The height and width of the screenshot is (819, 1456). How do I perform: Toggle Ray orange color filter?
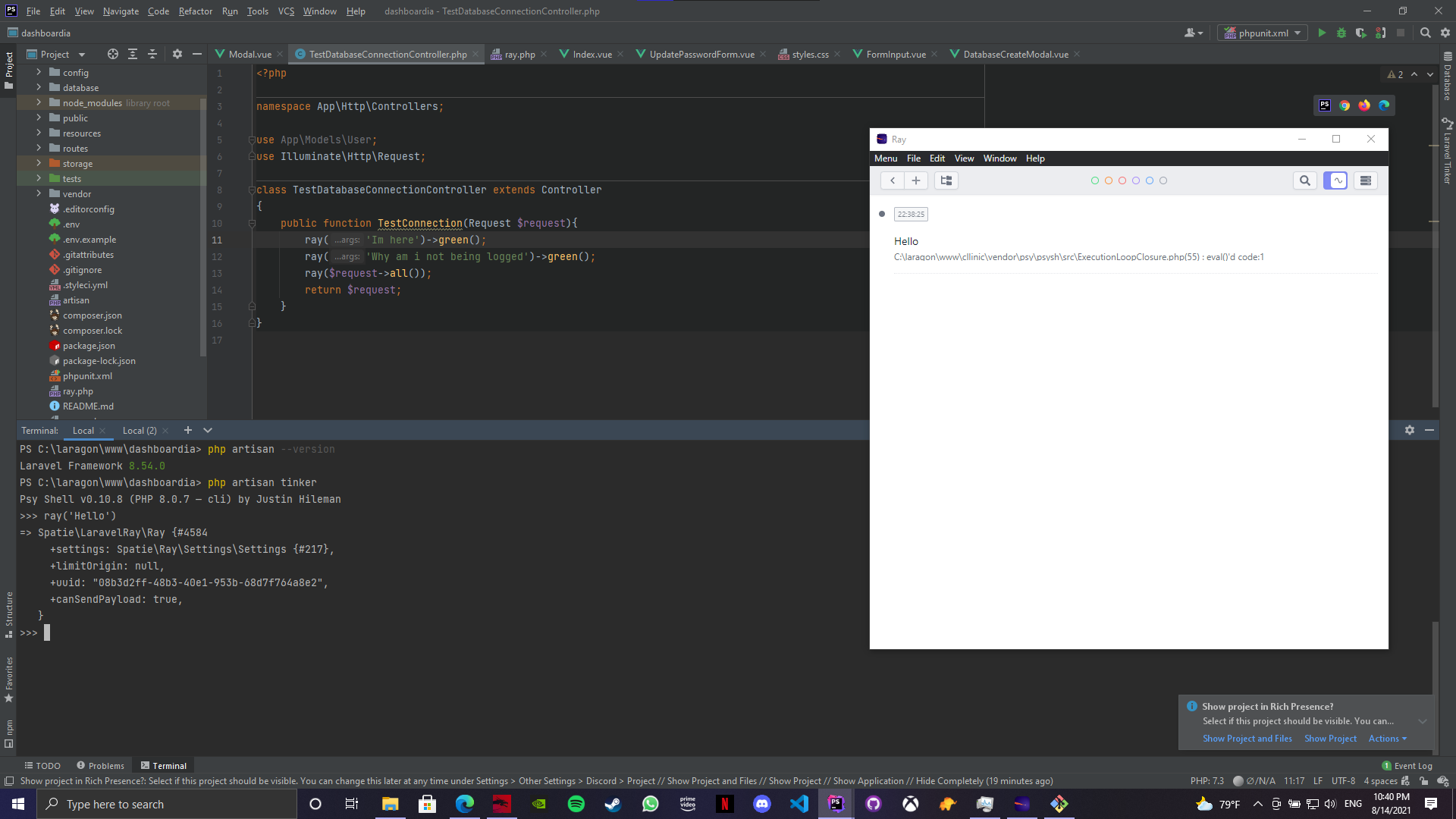[1109, 180]
